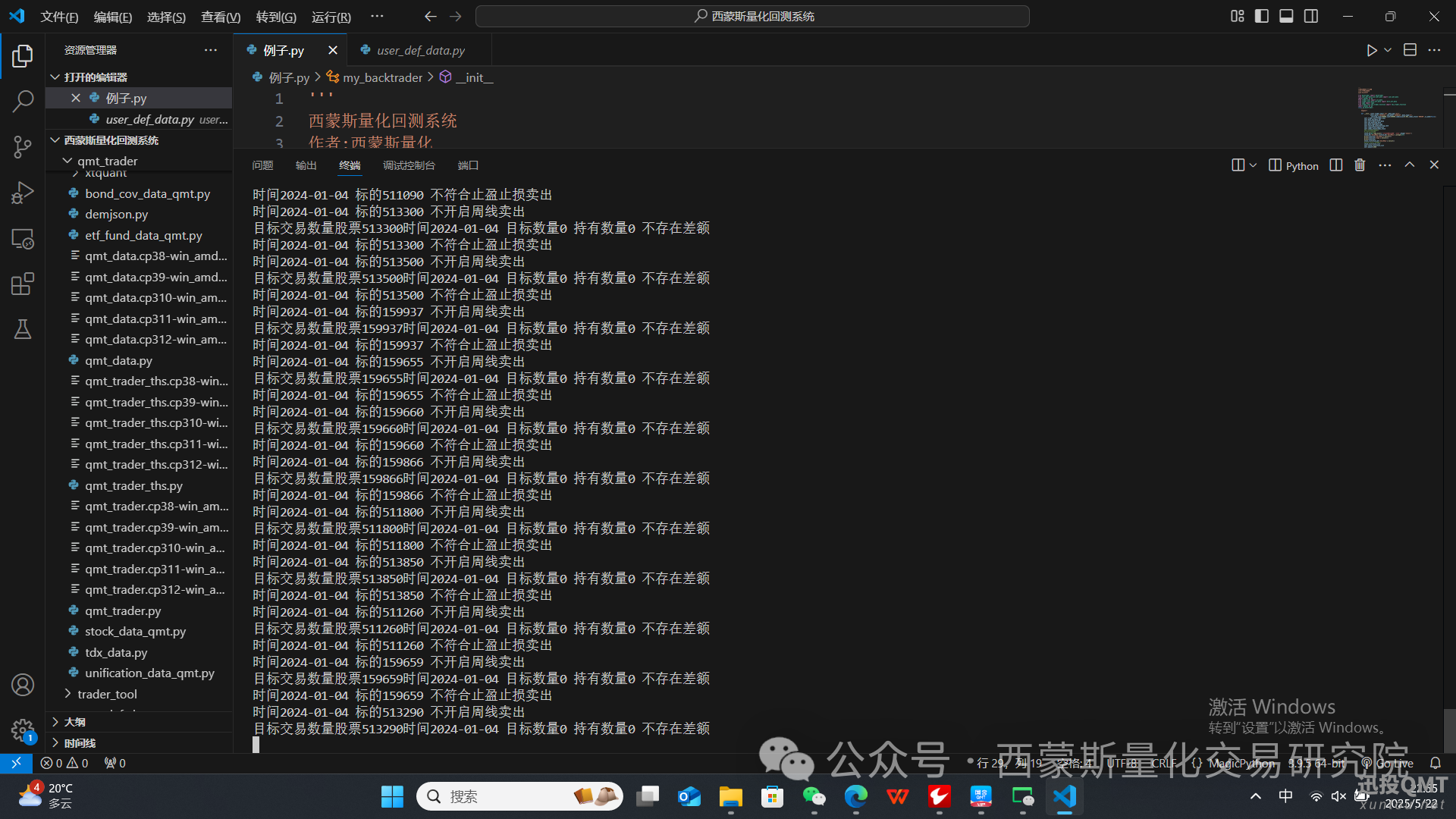1456x819 pixels.
Task: Open the 选择(S) menu
Action: [x=166, y=17]
